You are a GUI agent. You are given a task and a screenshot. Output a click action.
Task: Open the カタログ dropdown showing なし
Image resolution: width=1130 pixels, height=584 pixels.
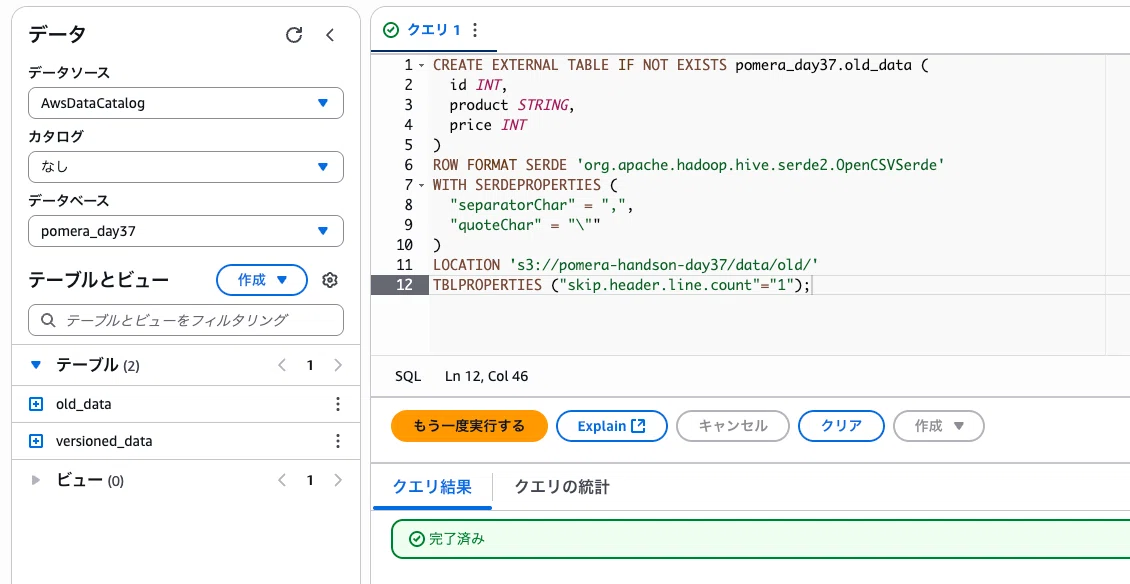186,167
